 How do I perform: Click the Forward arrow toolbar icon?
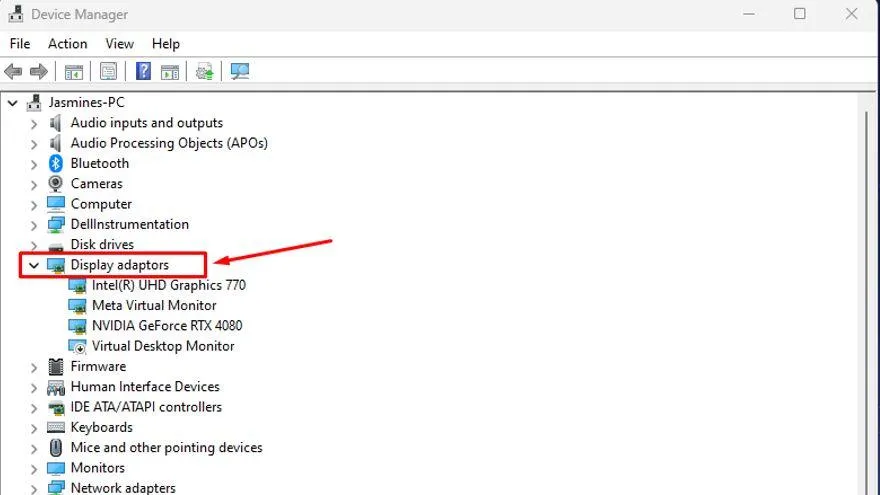pyautogui.click(x=39, y=72)
